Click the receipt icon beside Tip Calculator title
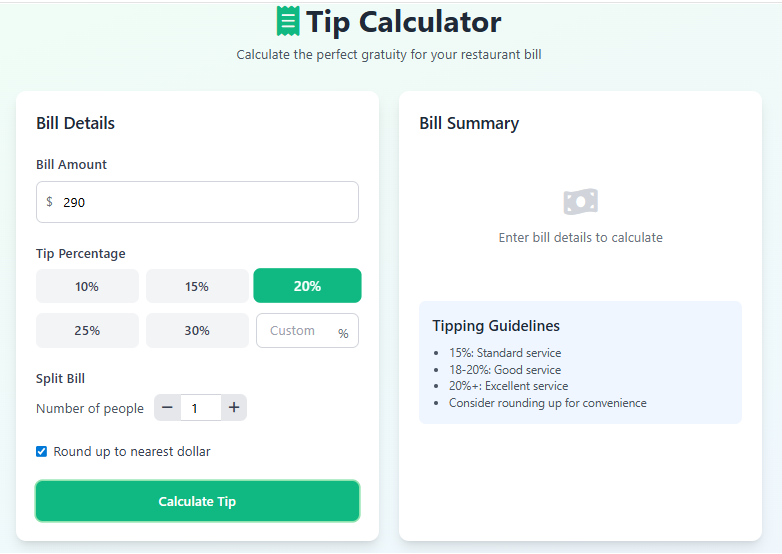Screen dimensions: 782x554 (x=288, y=21)
